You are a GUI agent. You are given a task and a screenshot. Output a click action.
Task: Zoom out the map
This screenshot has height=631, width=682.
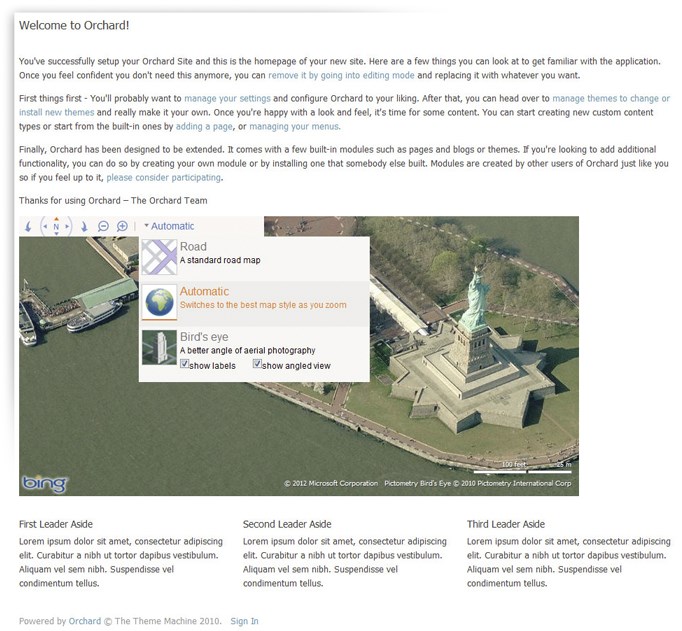(x=104, y=227)
